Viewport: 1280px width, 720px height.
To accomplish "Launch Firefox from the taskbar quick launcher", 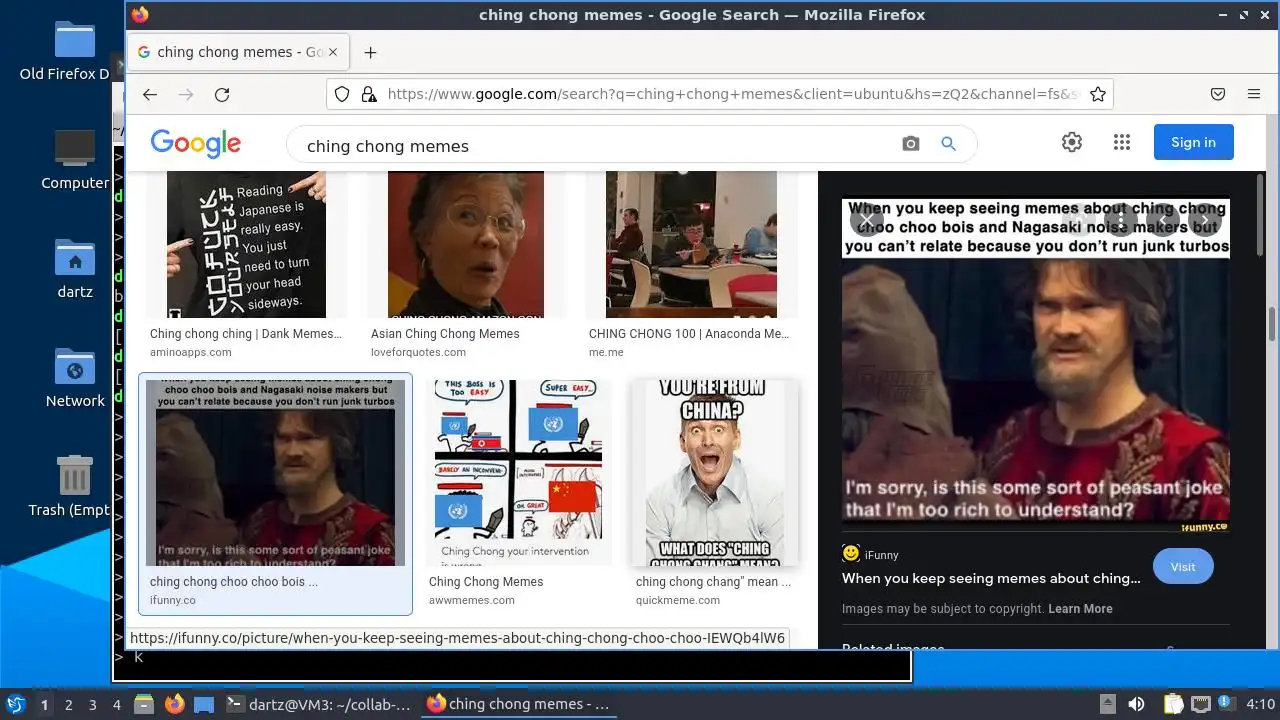I will 174,704.
